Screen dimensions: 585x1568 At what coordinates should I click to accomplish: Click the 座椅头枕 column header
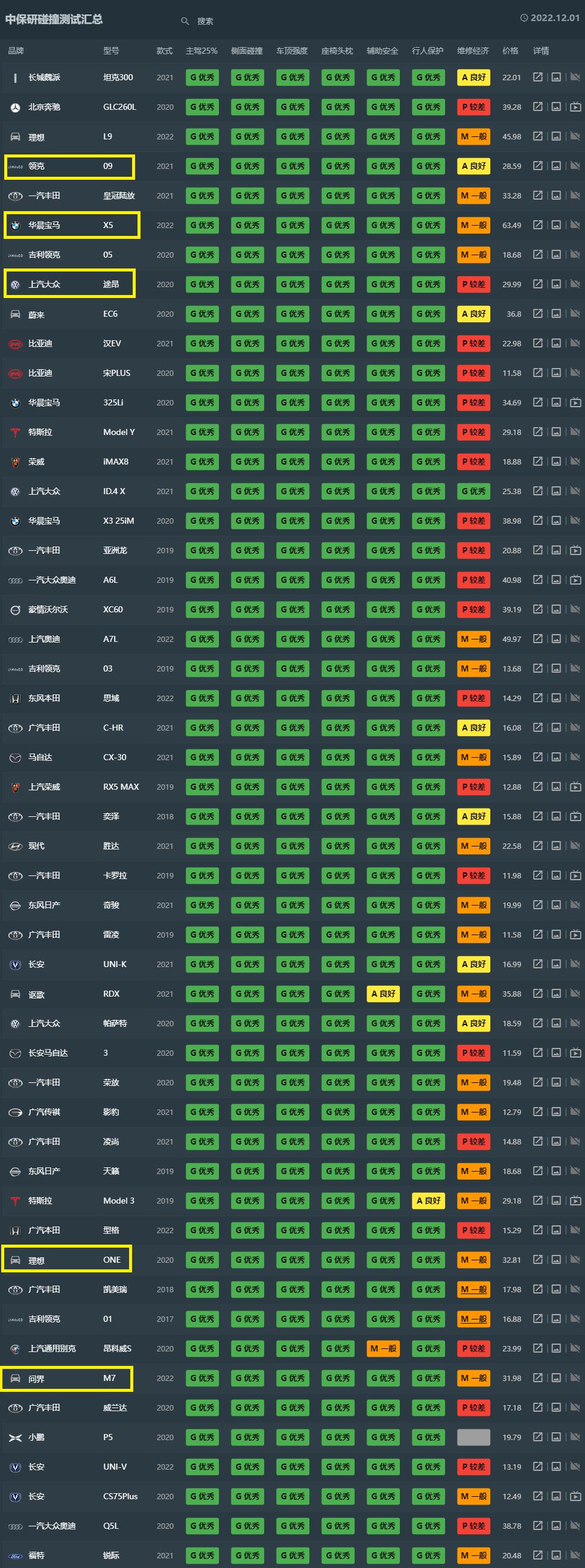(337, 51)
